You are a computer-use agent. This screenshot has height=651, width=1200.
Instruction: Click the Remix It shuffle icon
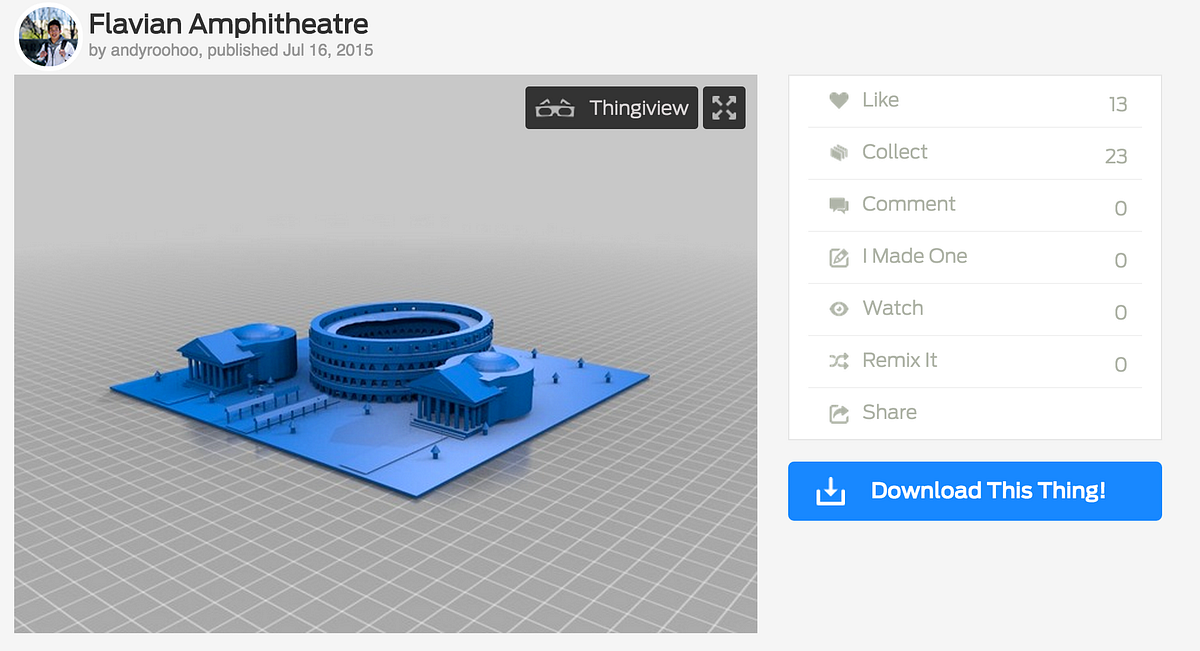tap(839, 361)
